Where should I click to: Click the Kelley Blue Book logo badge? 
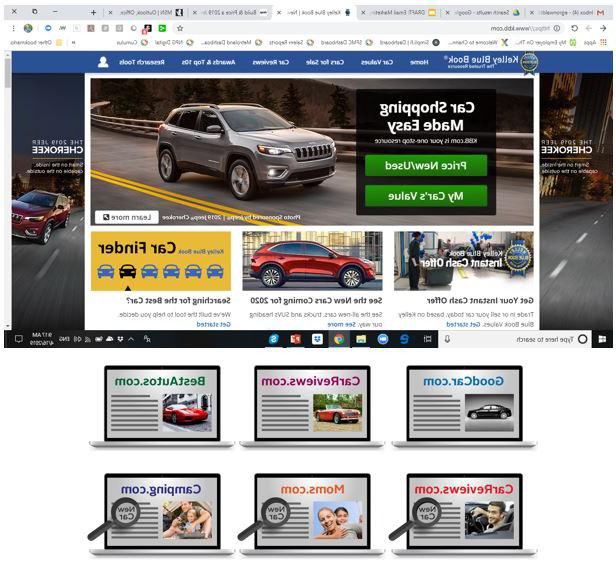pyautogui.click(x=529, y=63)
